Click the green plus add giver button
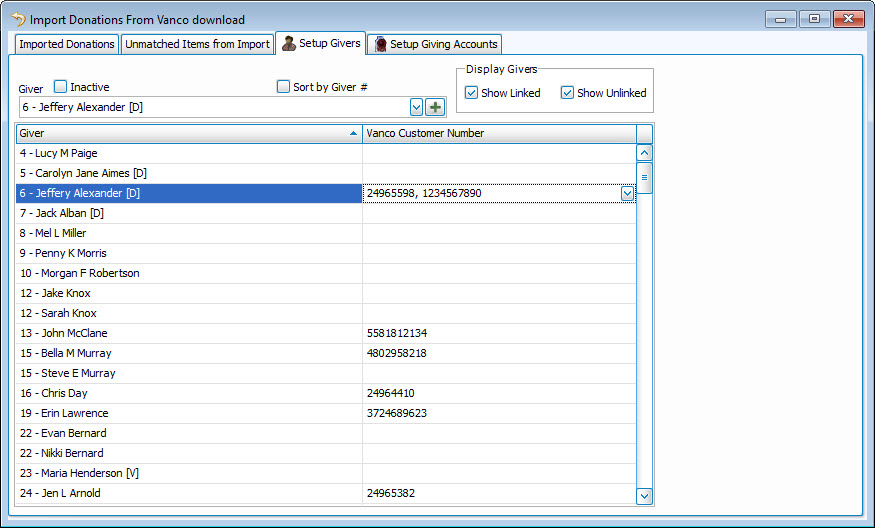 pos(435,107)
